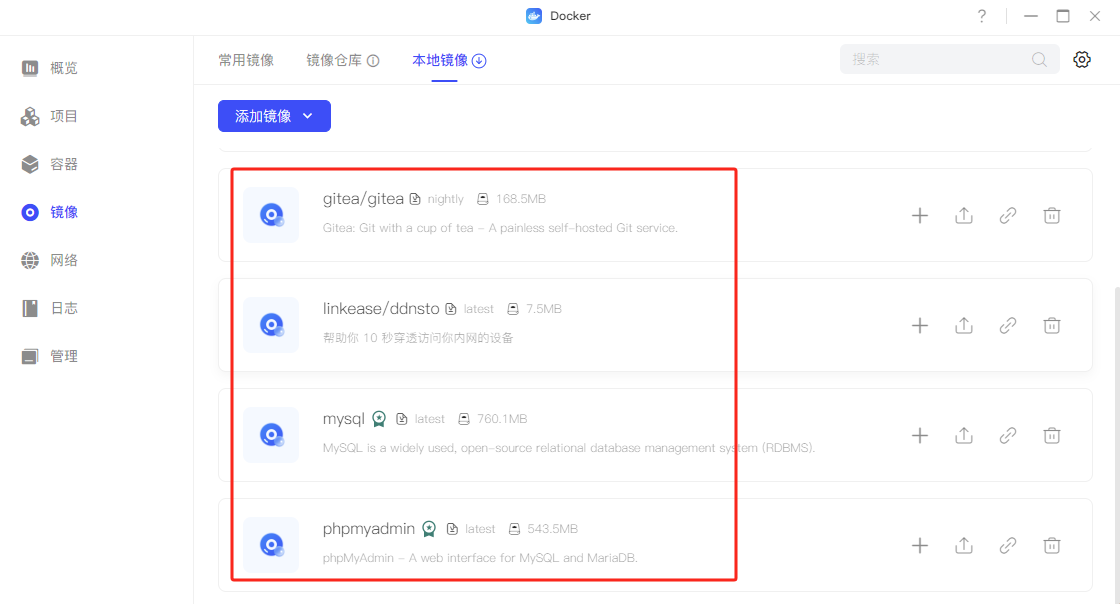Click the phpMyAdmin description text
This screenshot has height=604, width=1120.
[x=480, y=558]
